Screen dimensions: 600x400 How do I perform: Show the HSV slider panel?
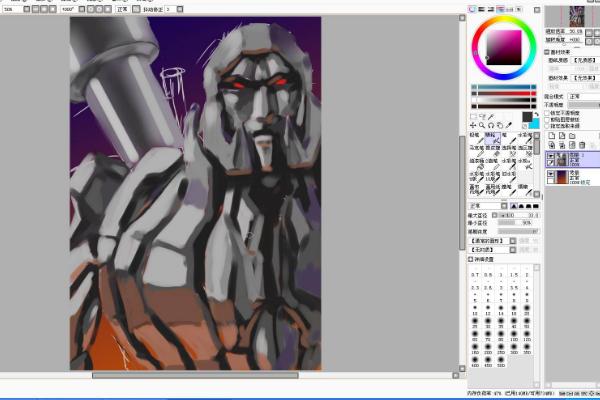tap(491, 9)
